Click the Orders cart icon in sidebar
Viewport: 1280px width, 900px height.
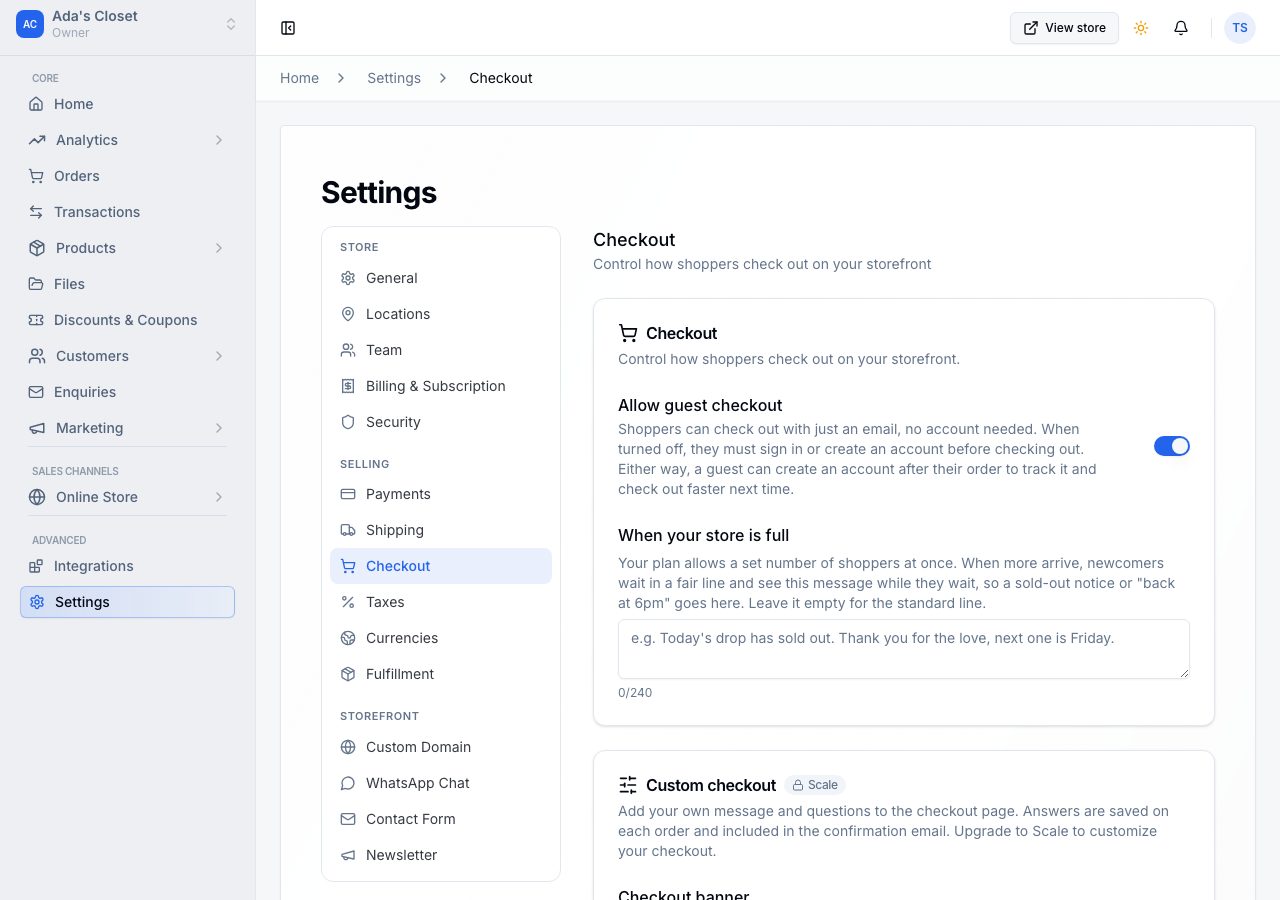coord(36,176)
